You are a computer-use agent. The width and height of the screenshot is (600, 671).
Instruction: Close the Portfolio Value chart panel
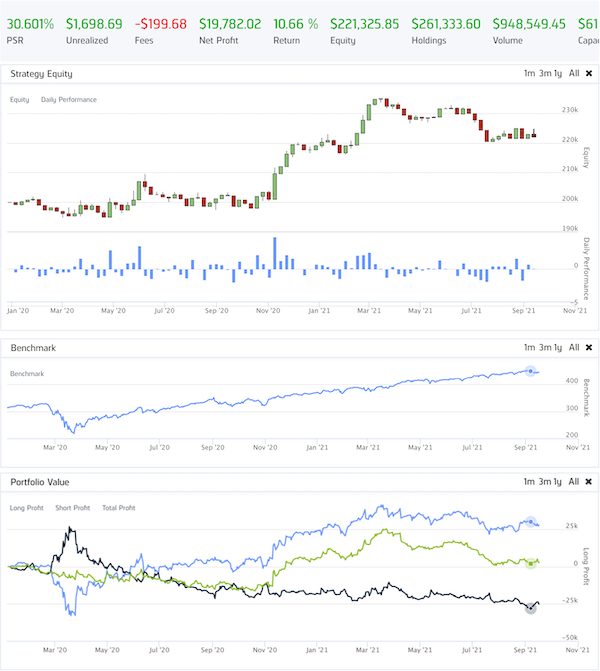coord(588,482)
